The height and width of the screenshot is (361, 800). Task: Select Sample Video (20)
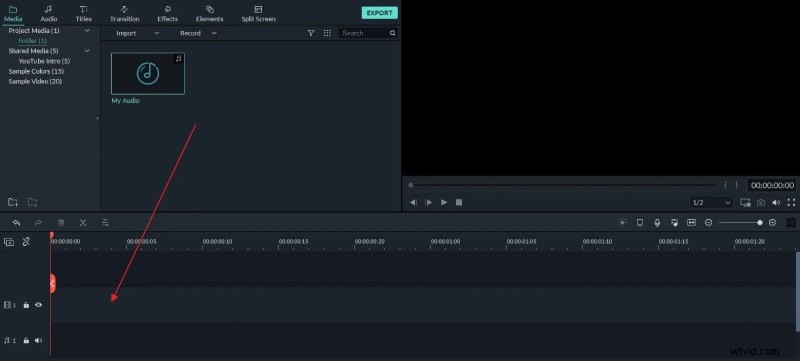[35, 82]
